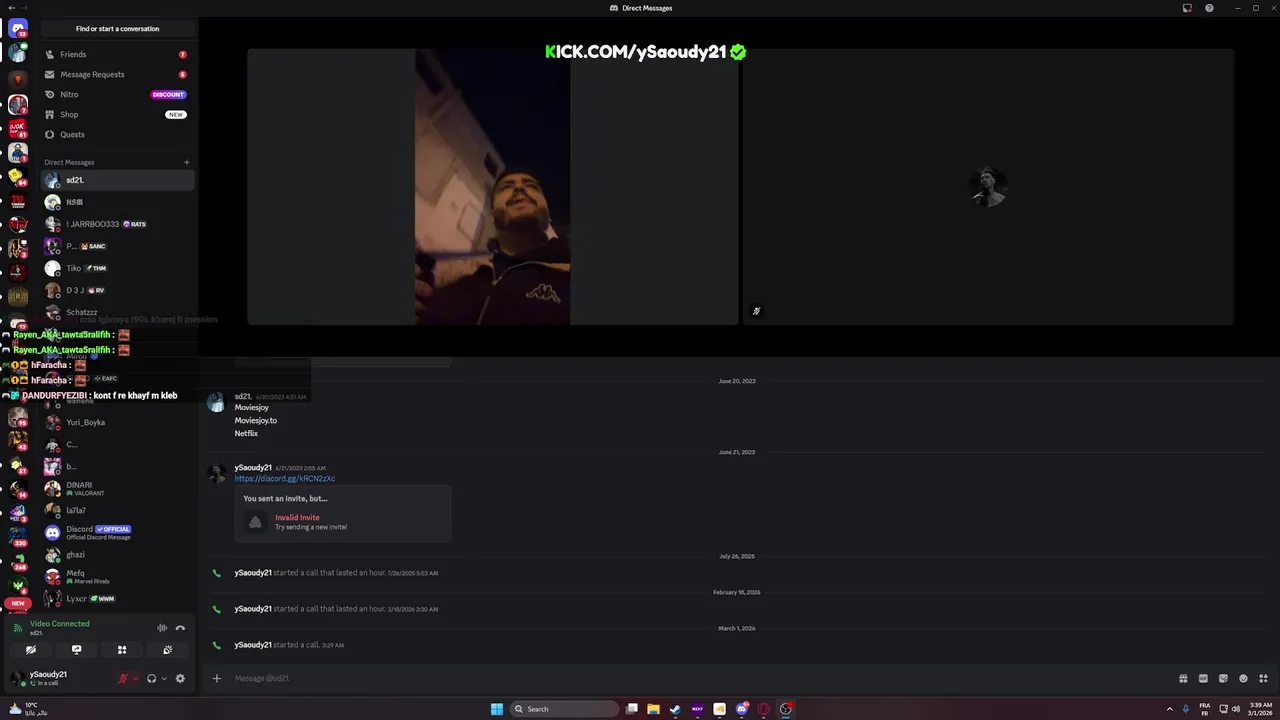Open headphone output options dropdown arrow
Viewport: 1280px width, 720px height.
coord(164,678)
